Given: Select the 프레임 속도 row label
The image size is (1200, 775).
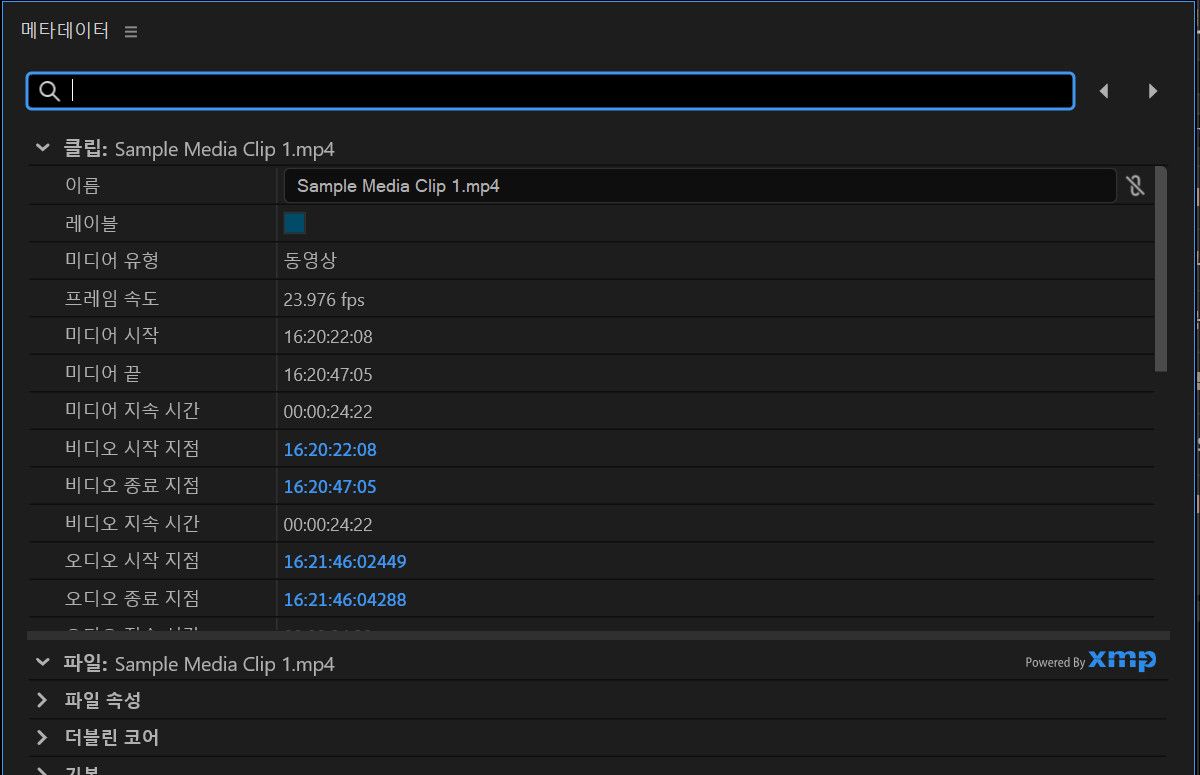Looking at the screenshot, I should click(x=112, y=299).
